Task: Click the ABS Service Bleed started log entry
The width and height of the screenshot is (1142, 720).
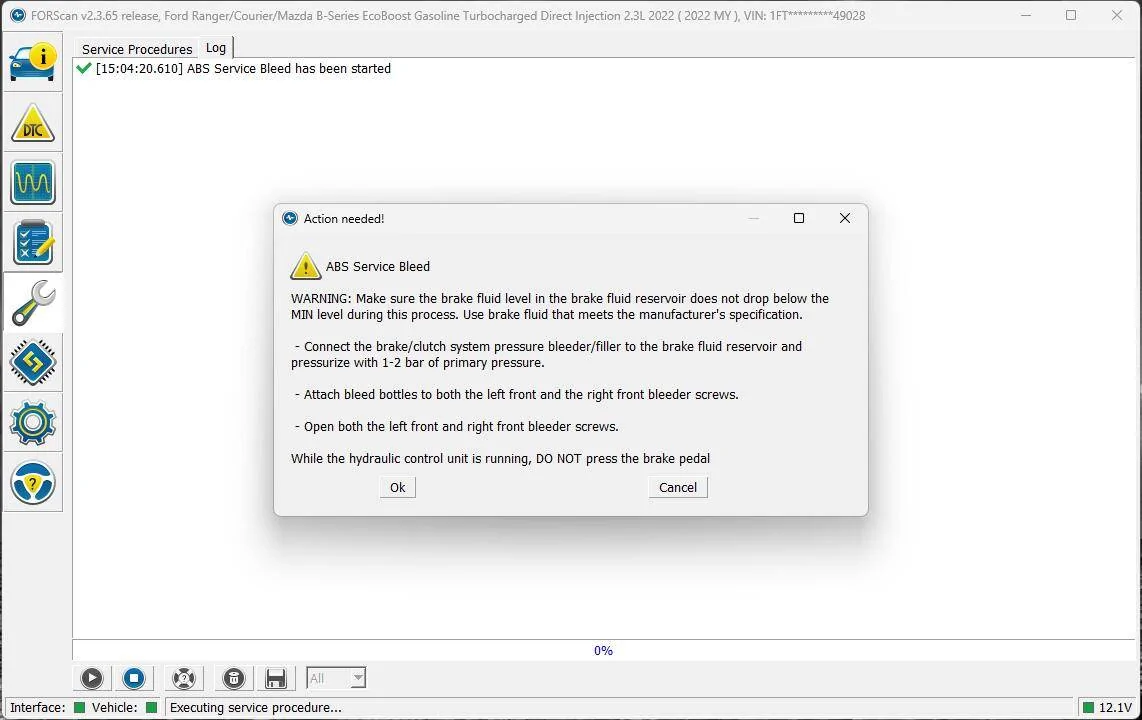Action: [x=243, y=68]
